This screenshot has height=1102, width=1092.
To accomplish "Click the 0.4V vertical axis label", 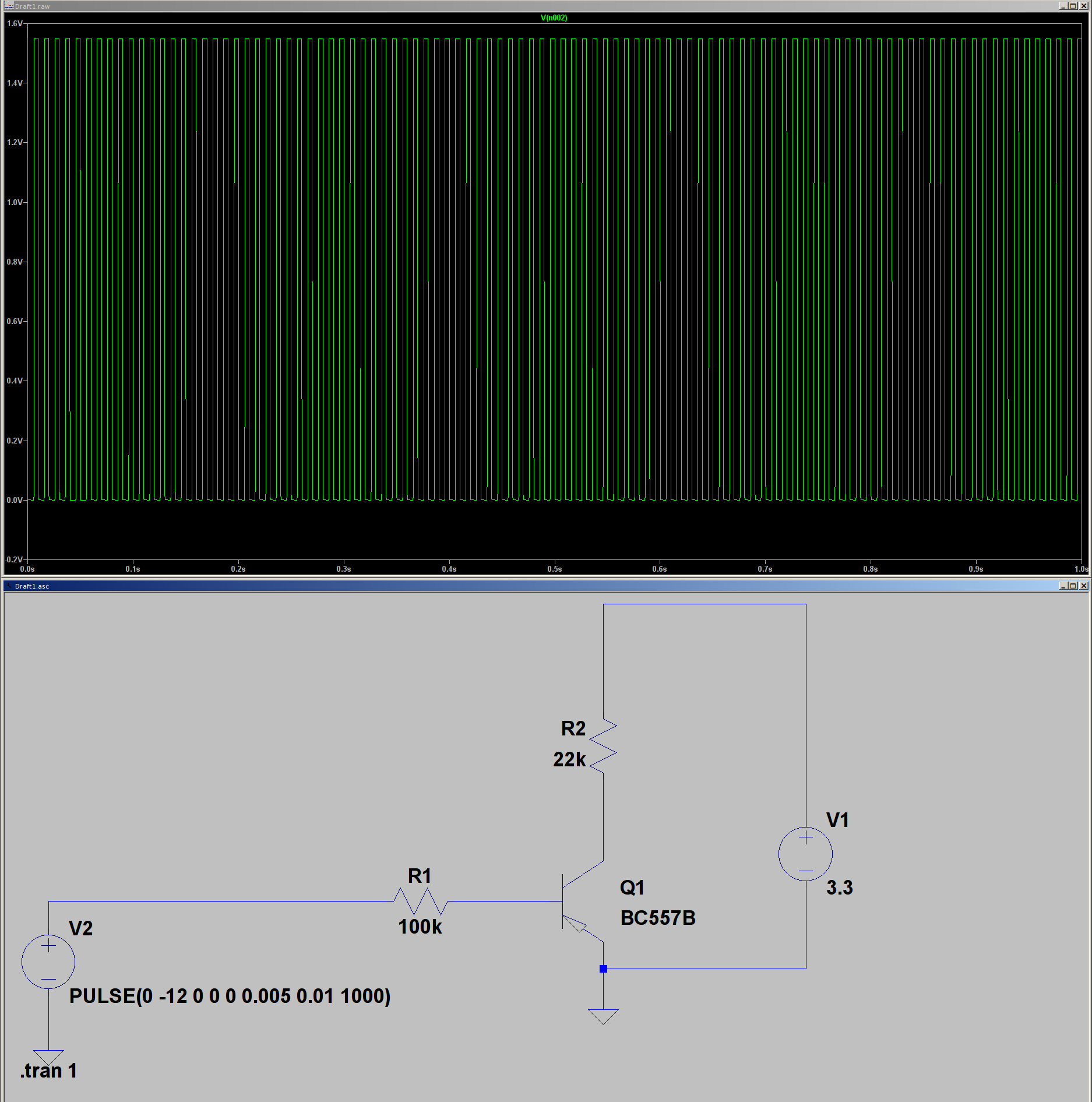I will point(15,381).
